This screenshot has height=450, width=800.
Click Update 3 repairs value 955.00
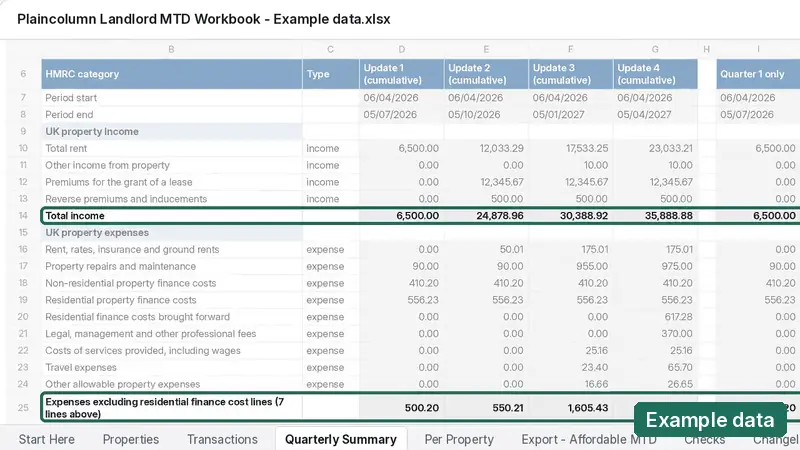click(570, 266)
